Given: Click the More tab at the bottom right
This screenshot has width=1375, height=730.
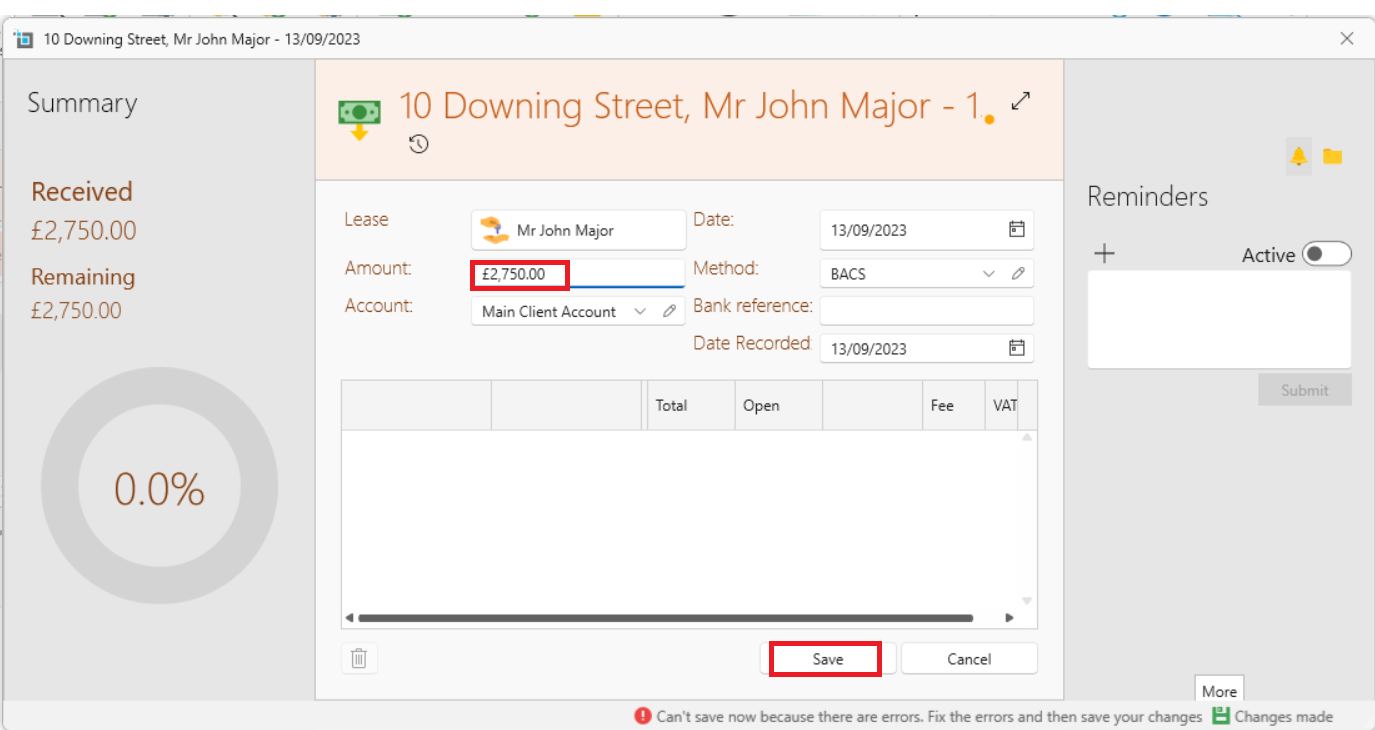Looking at the screenshot, I should point(1219,691).
